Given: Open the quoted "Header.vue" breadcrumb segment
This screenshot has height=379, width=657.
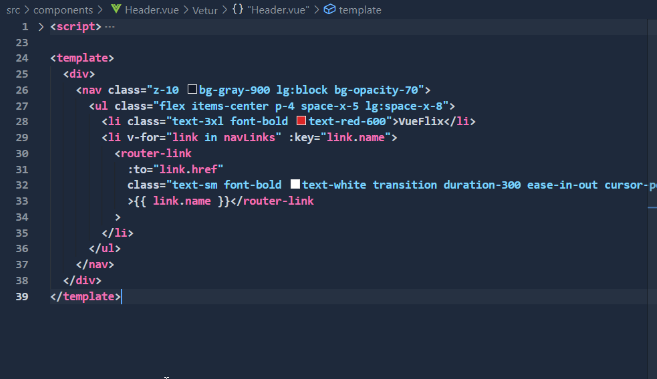Looking at the screenshot, I should (x=278, y=10).
